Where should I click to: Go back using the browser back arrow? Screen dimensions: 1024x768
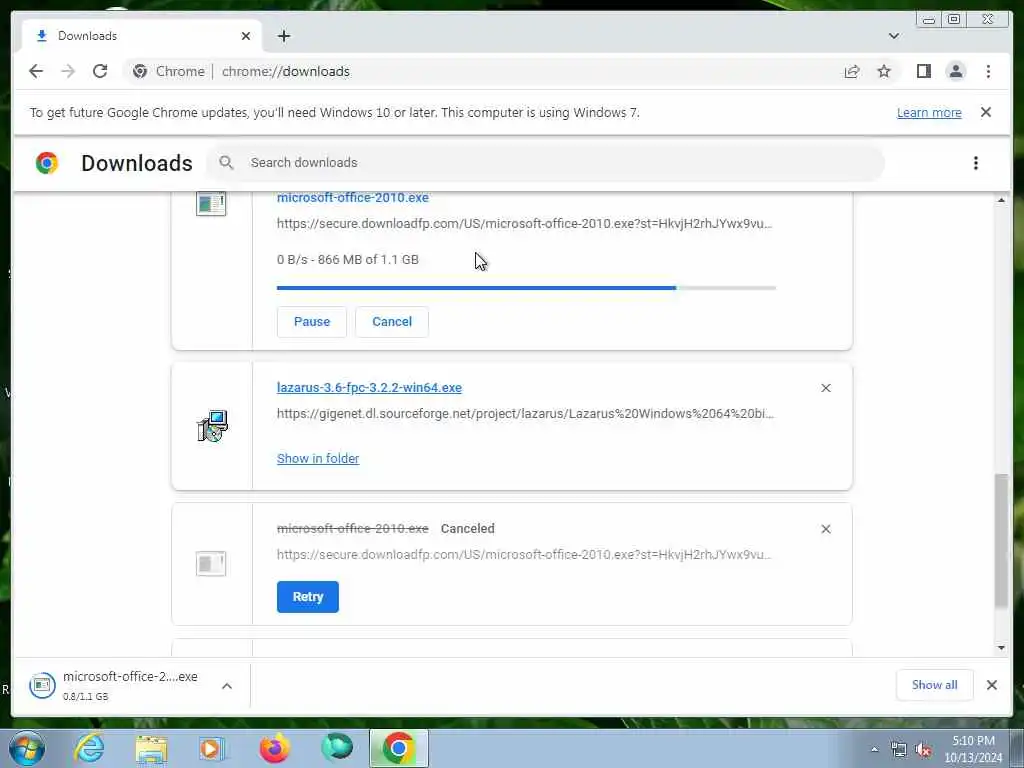[36, 71]
